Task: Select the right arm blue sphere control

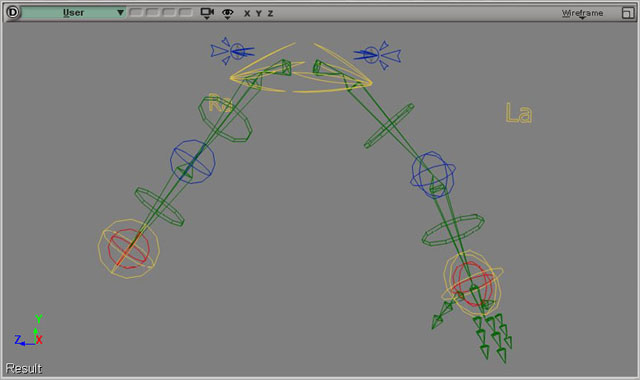Action: pyautogui.click(x=433, y=175)
